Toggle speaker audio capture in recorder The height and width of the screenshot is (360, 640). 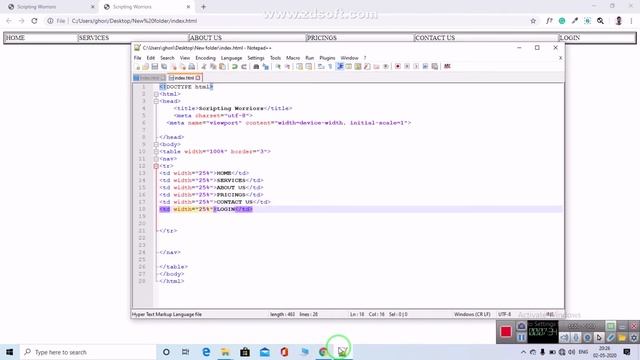click(x=564, y=338)
